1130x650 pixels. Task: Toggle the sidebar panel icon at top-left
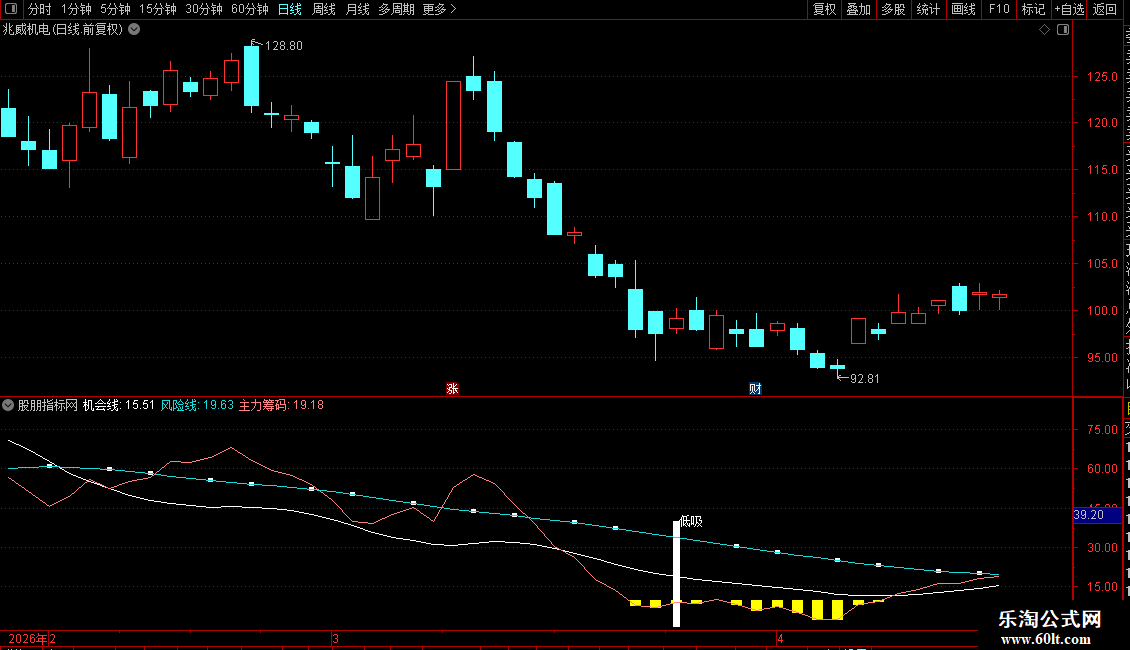coord(11,9)
